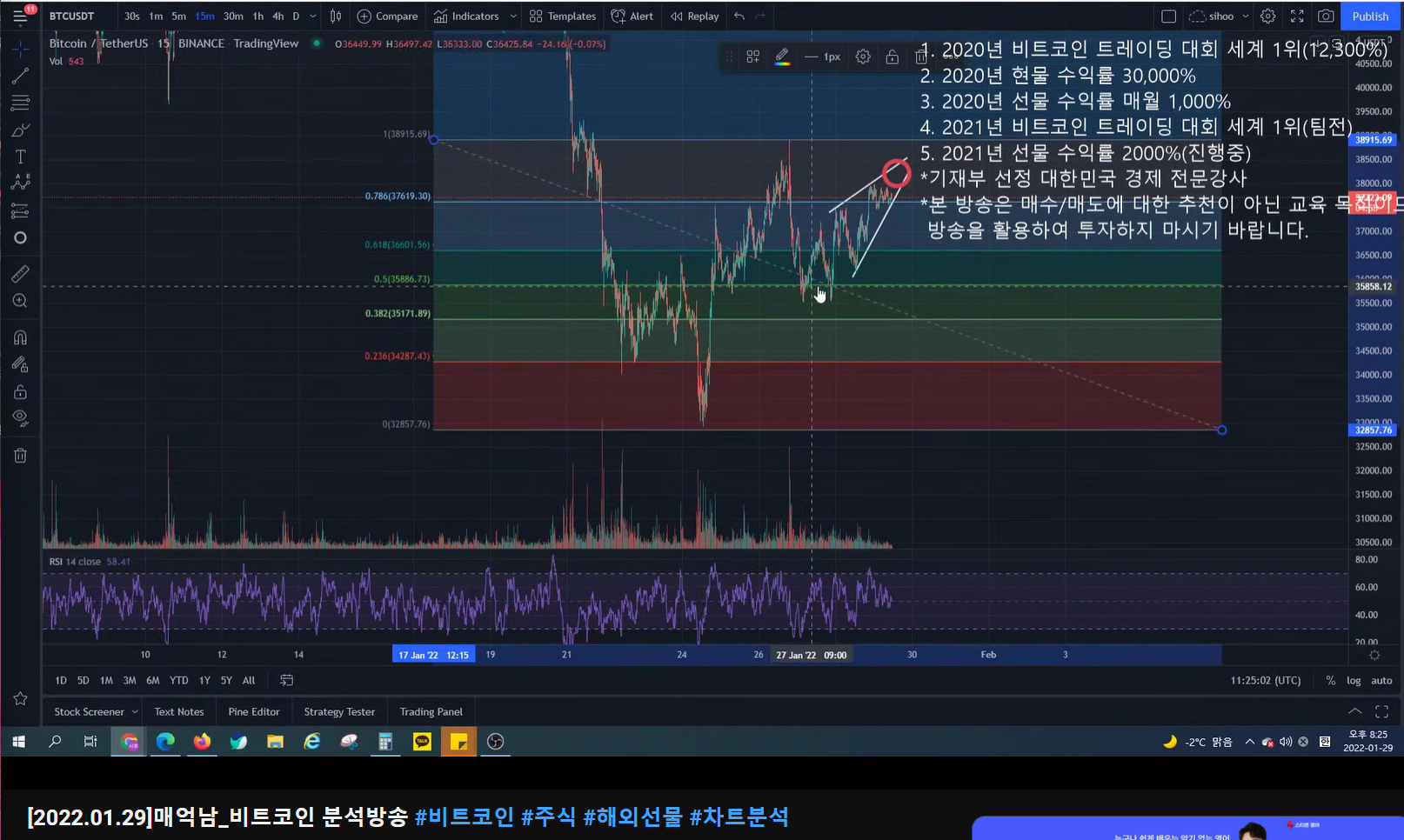Viewport: 1404px width, 840px height.
Task: Open the Windows Start menu
Action: tap(18, 742)
